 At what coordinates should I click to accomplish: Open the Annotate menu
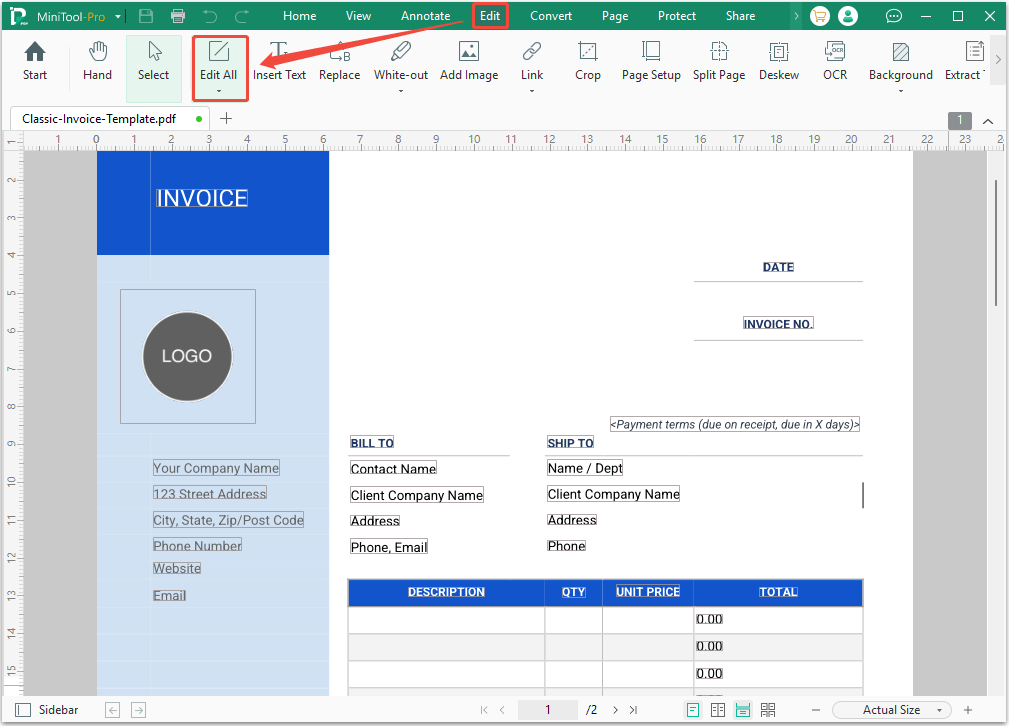pyautogui.click(x=425, y=15)
